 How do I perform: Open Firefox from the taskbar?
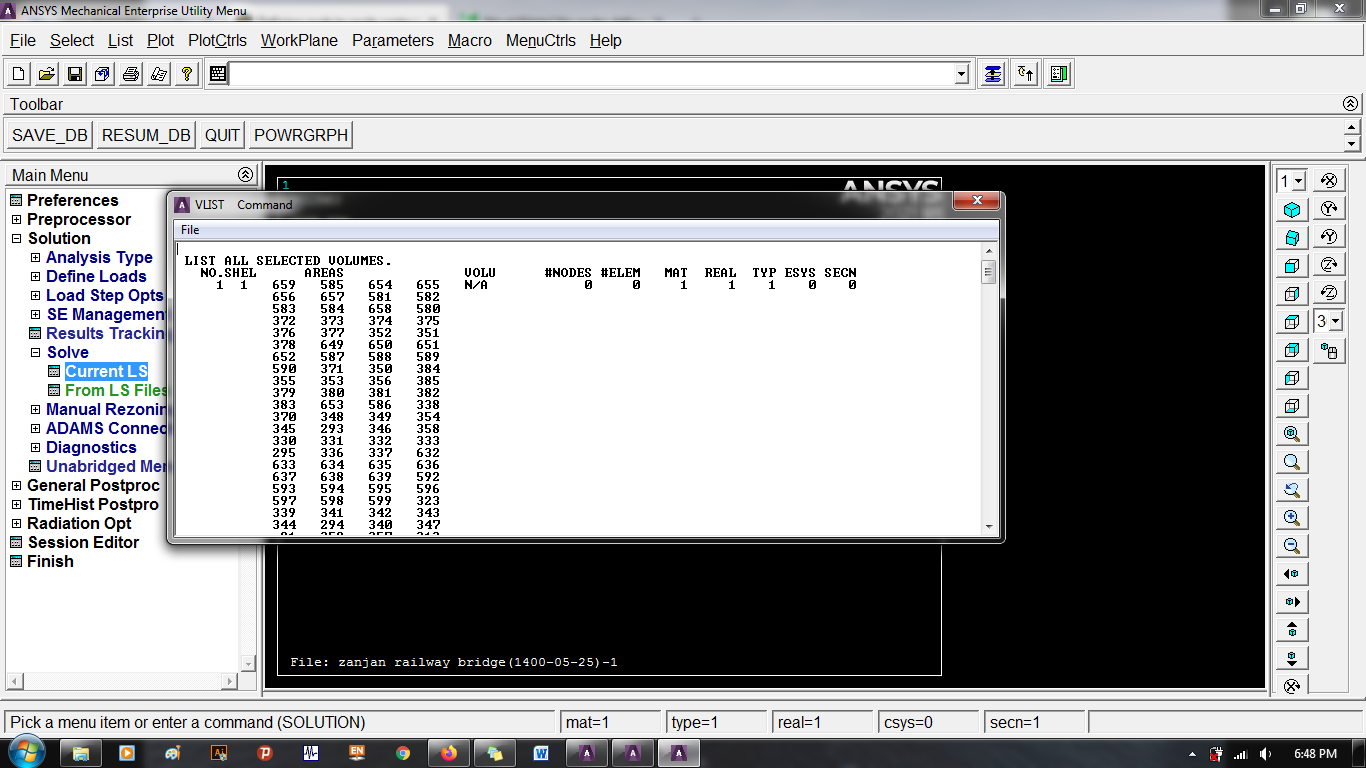[448, 753]
